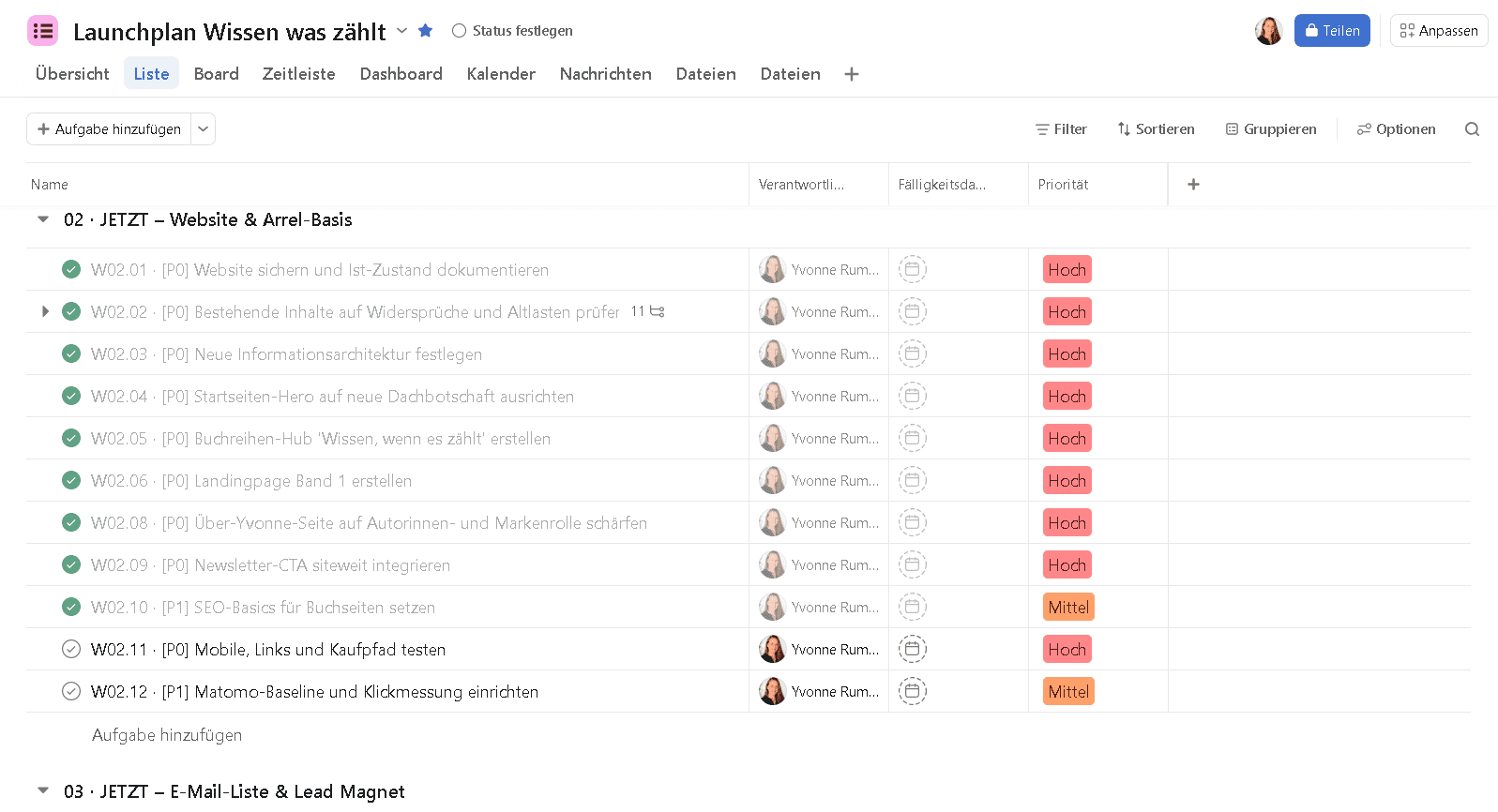Open the user profile avatar in header
This screenshot has height=812, width=1498.
point(1268,31)
